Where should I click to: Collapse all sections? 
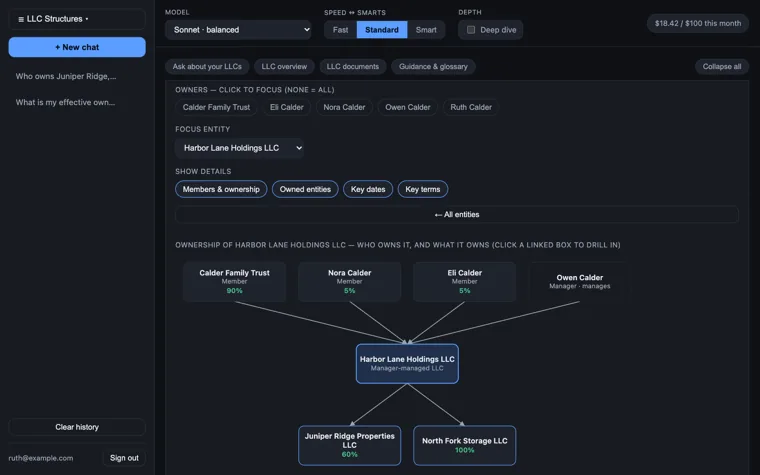722,66
